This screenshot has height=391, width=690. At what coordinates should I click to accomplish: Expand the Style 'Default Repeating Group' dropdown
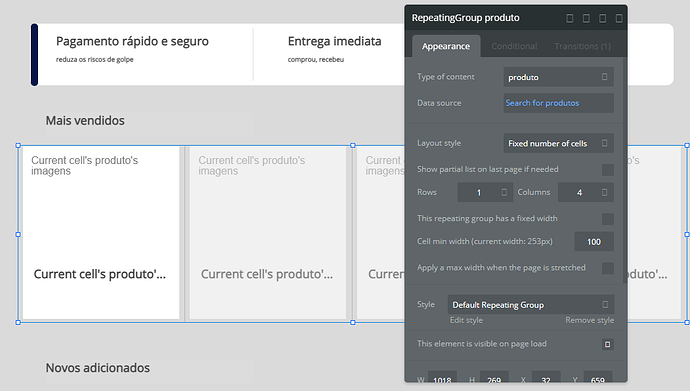(531, 305)
